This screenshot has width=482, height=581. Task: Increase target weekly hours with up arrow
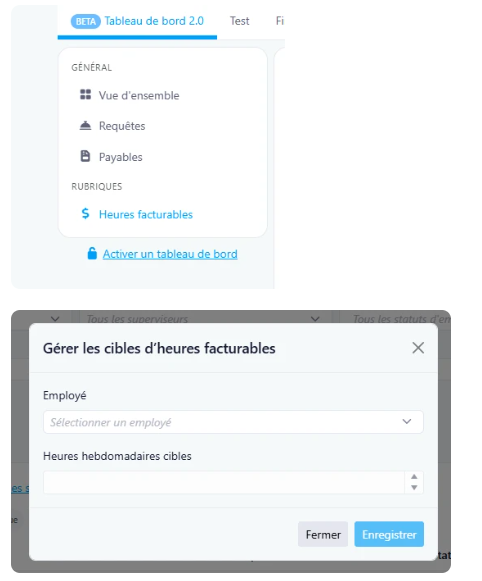pyautogui.click(x=414, y=477)
